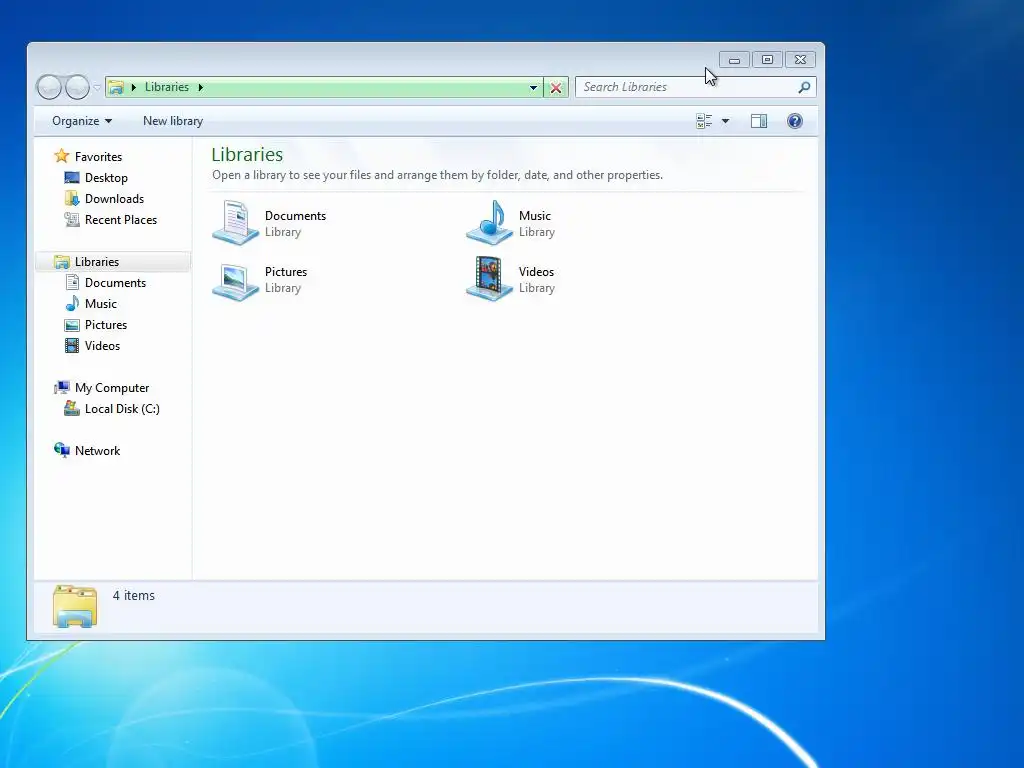The image size is (1024, 768).
Task: Click the filmstrip Videos icon in sidebar
Action: coord(72,345)
